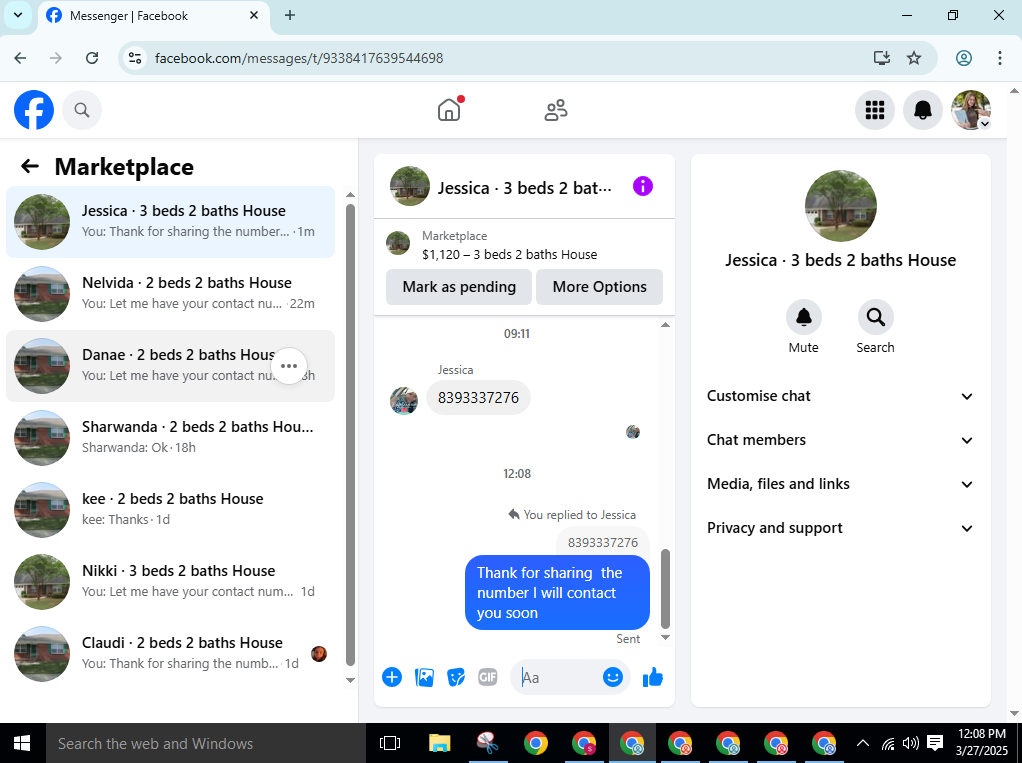Image resolution: width=1022 pixels, height=763 pixels.
Task: Show hidden system tray icons chevron
Action: coord(862,743)
